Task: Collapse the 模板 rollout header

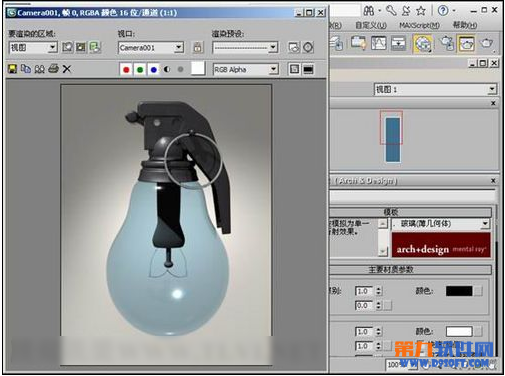Action: [411, 212]
